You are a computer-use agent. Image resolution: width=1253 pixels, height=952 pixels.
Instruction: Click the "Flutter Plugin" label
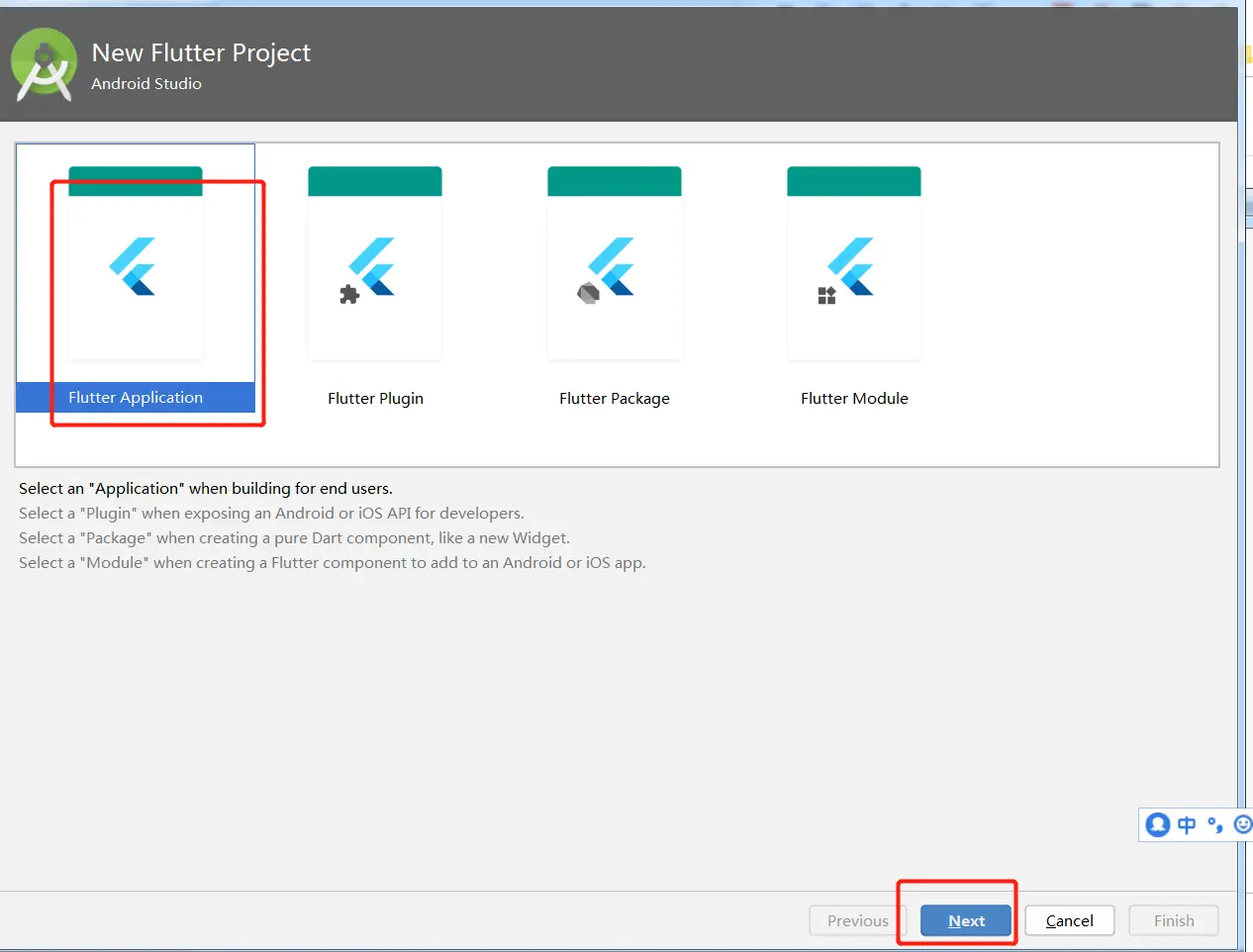[375, 398]
